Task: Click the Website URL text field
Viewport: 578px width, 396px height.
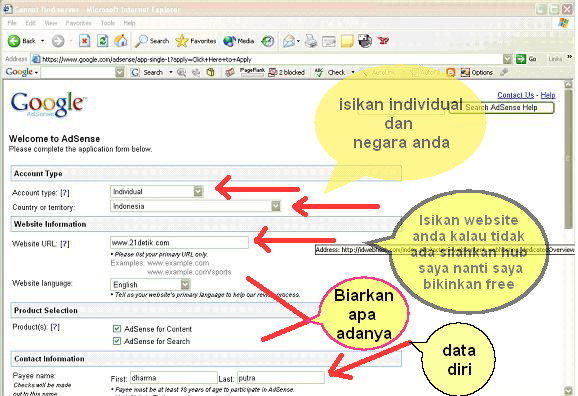Action: coord(179,243)
